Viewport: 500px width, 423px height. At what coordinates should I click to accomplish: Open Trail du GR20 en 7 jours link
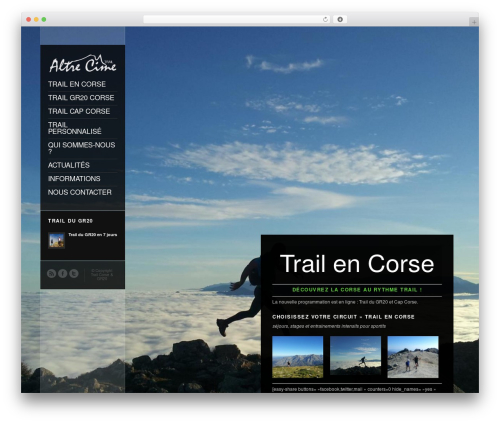(x=93, y=235)
